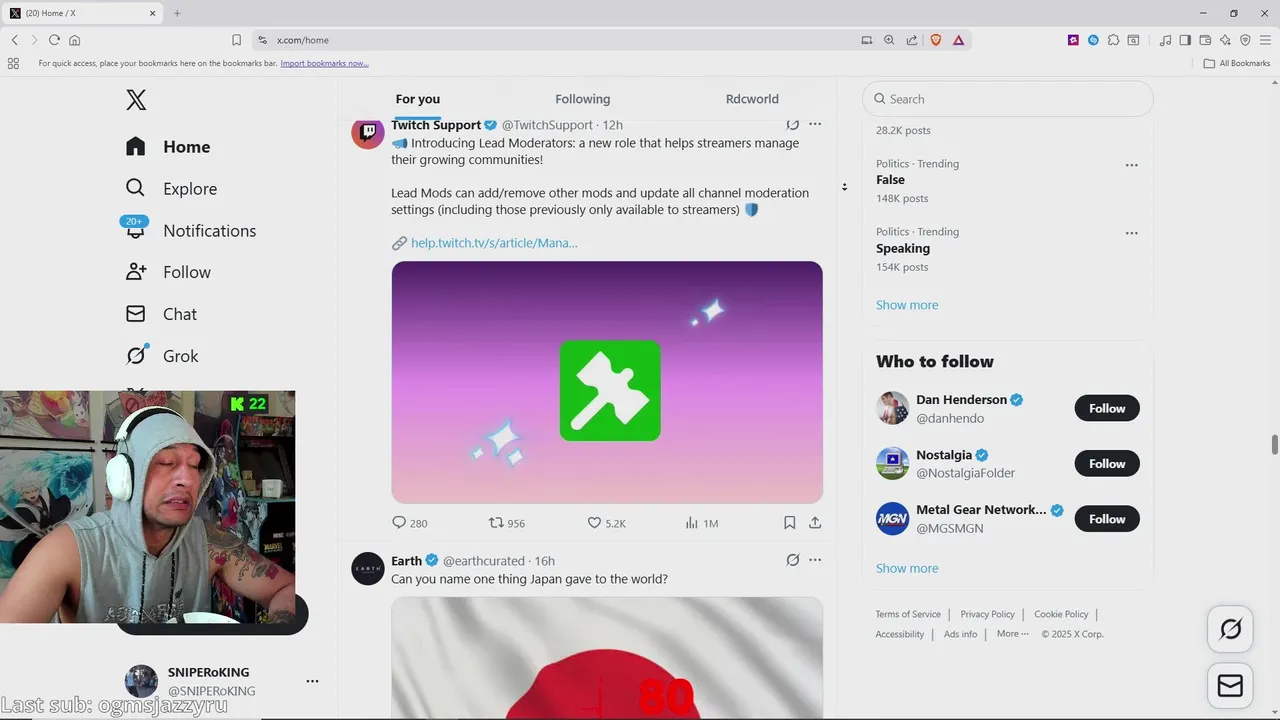Open Terms of Service link
Viewport: 1280px width, 720px height.
pos(908,614)
